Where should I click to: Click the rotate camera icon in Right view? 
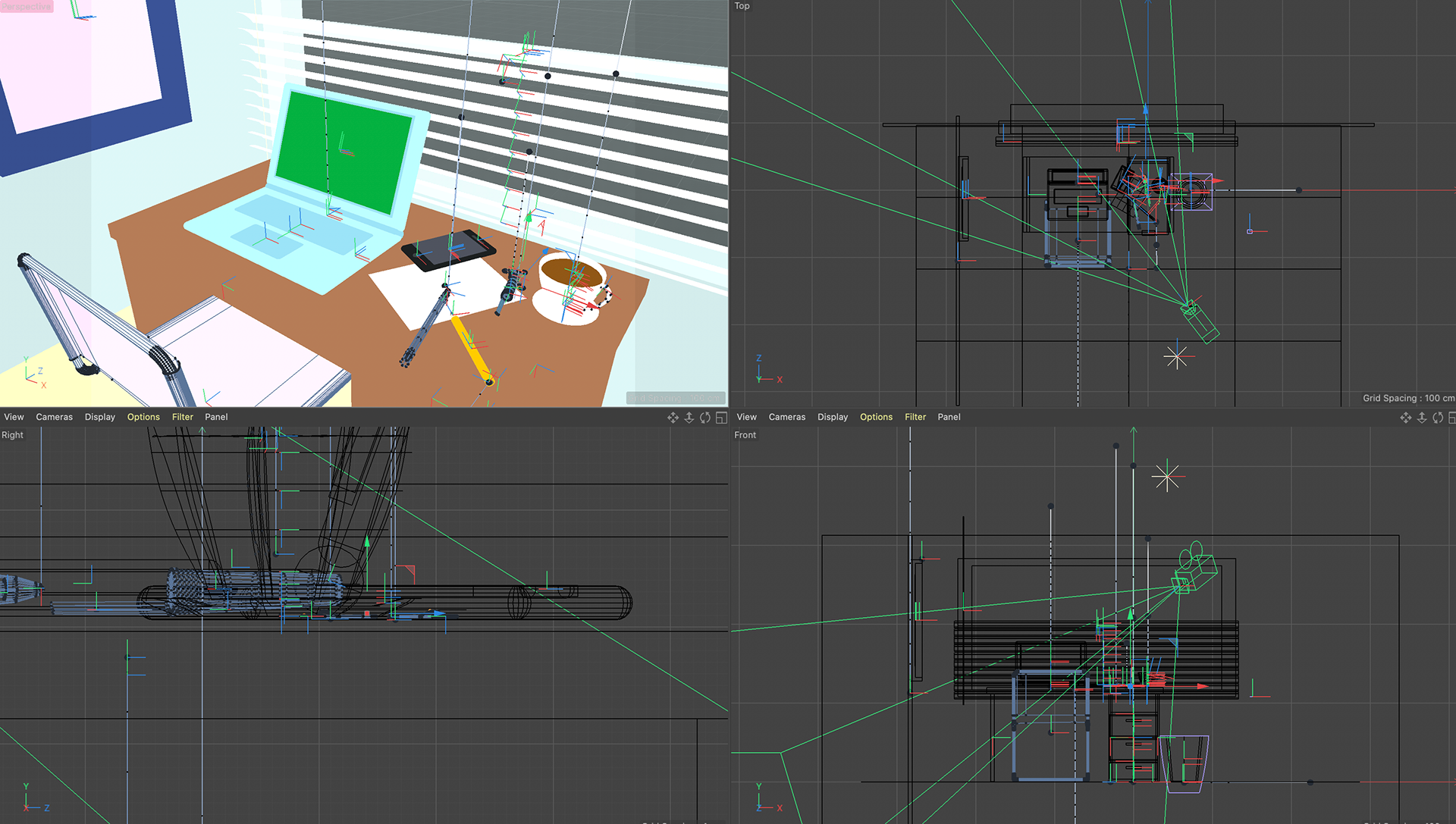[x=705, y=418]
